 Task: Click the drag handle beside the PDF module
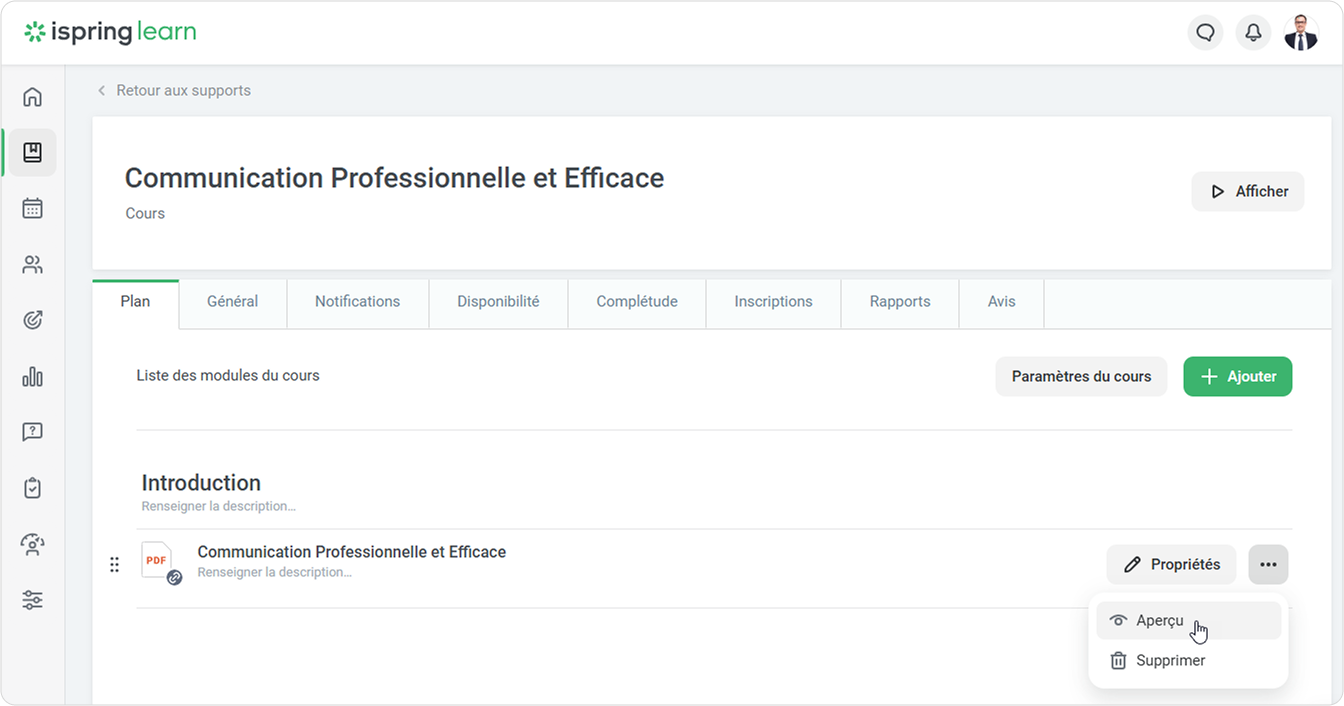pos(114,565)
